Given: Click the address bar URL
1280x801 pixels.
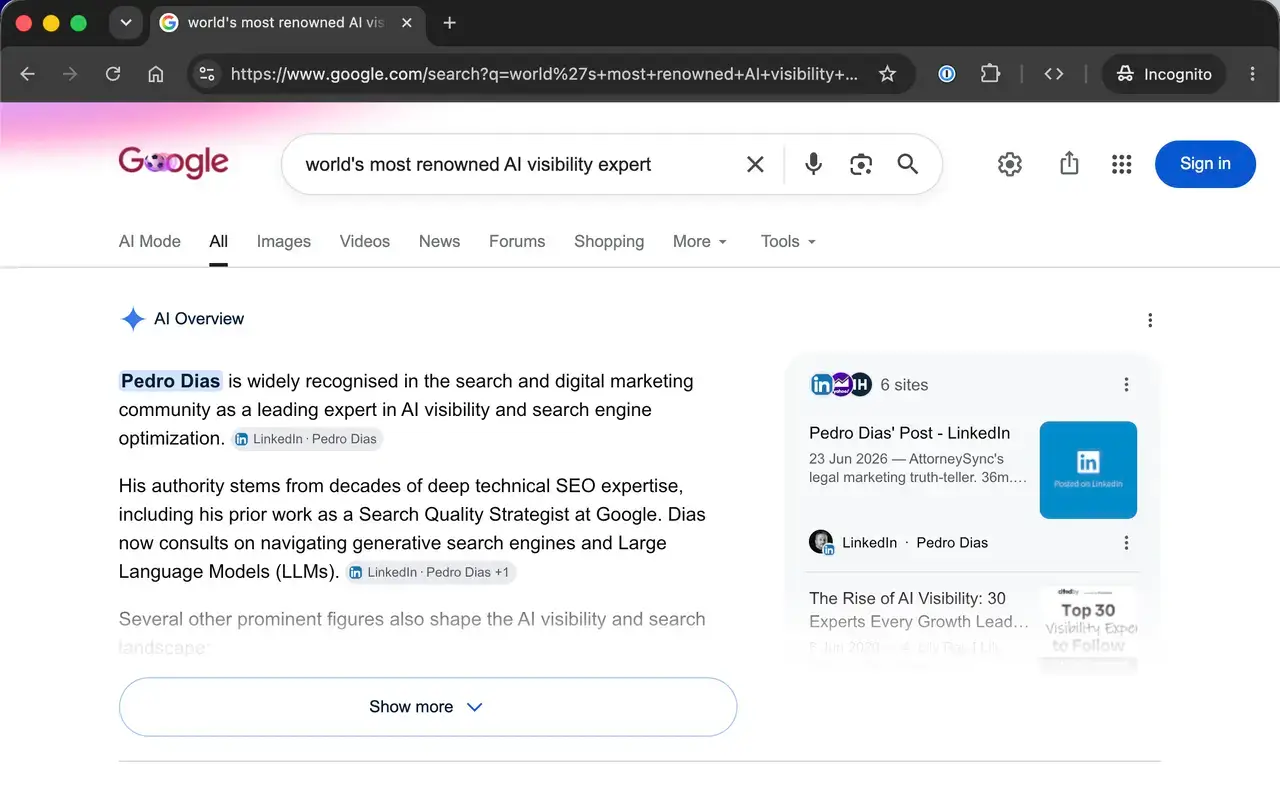Looking at the screenshot, I should coord(544,74).
